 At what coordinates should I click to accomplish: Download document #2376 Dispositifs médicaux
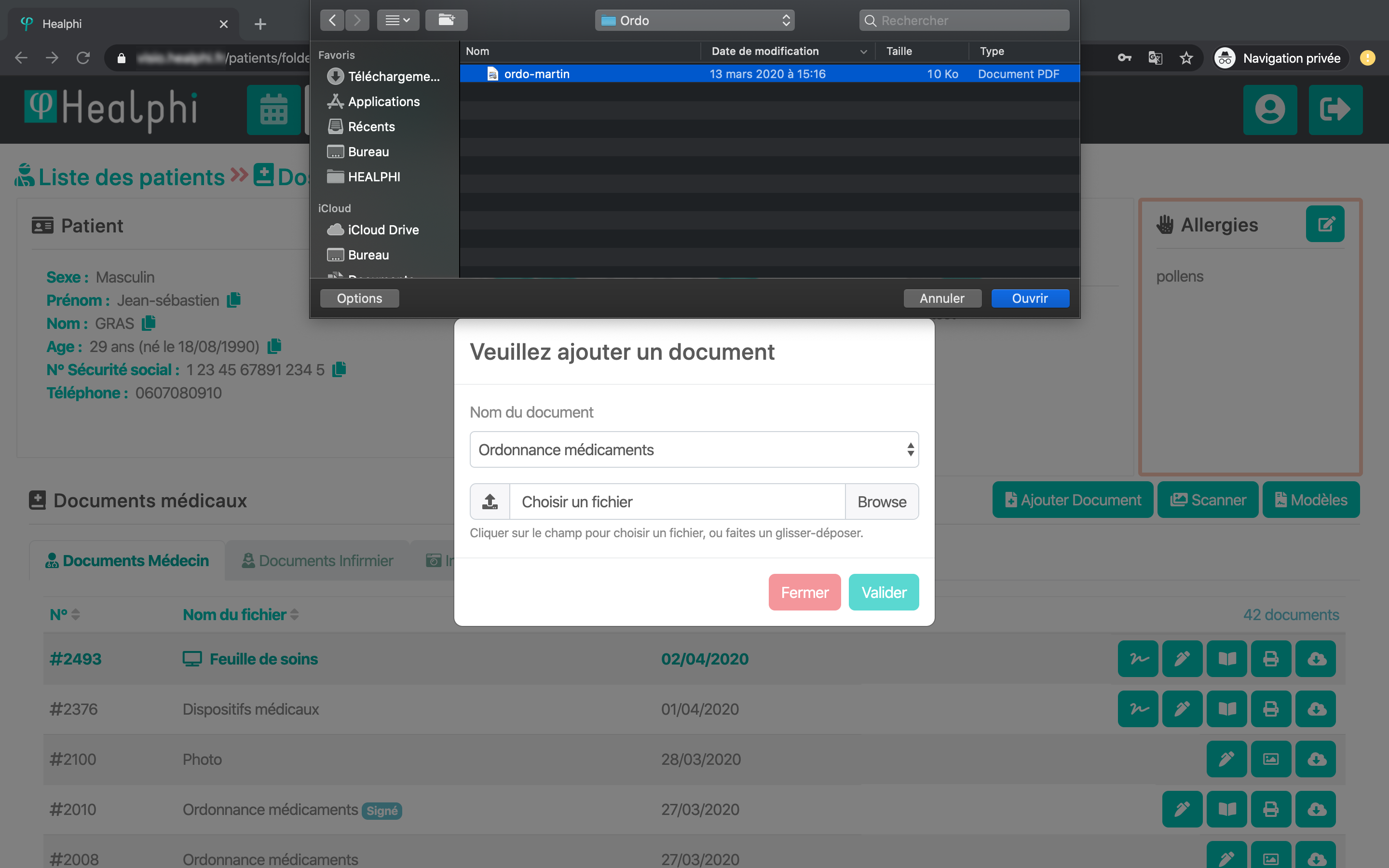1316,709
